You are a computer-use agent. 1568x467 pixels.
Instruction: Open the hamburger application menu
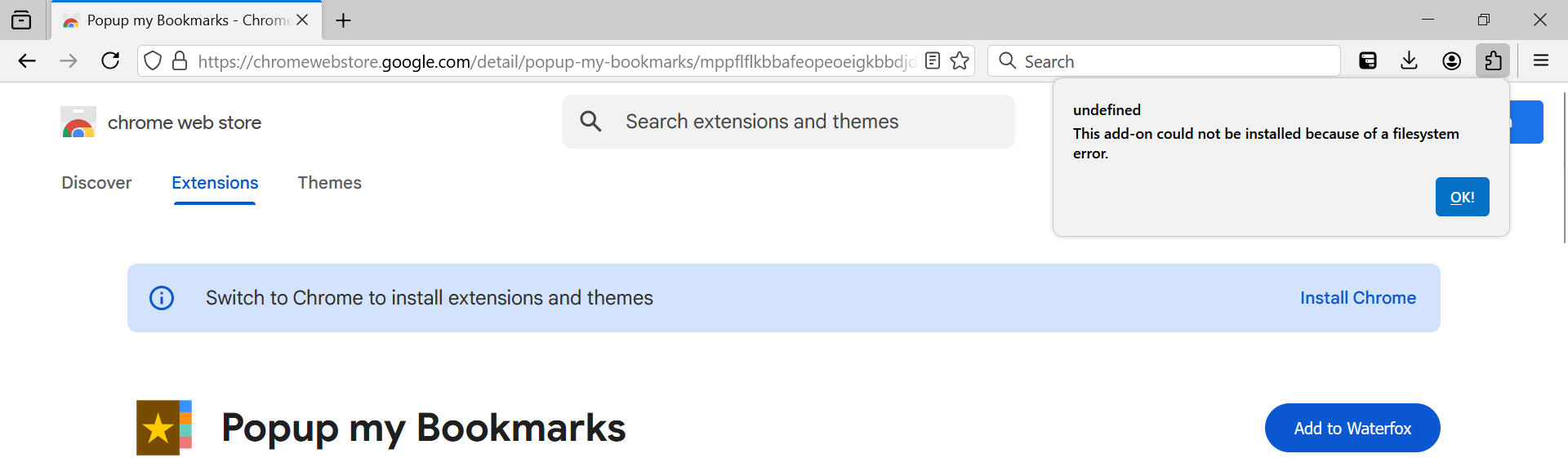1541,61
